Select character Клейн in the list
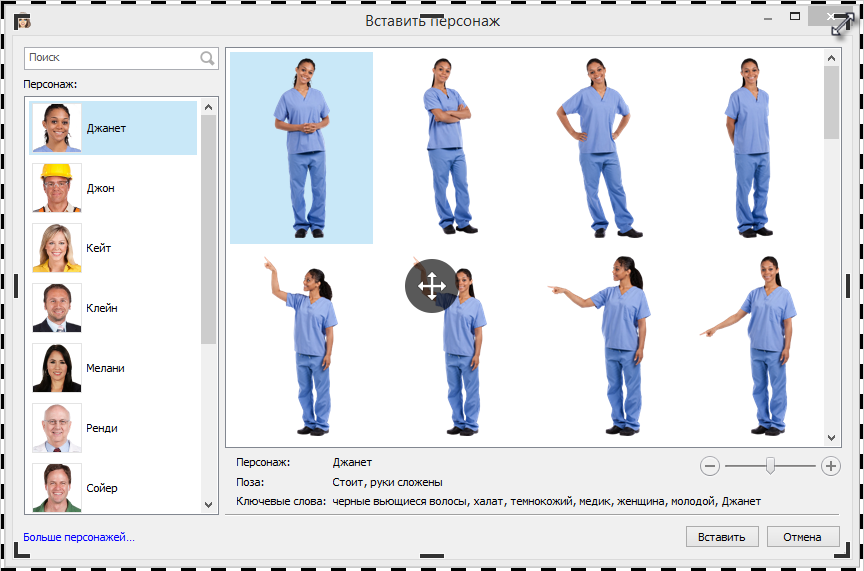 point(113,308)
